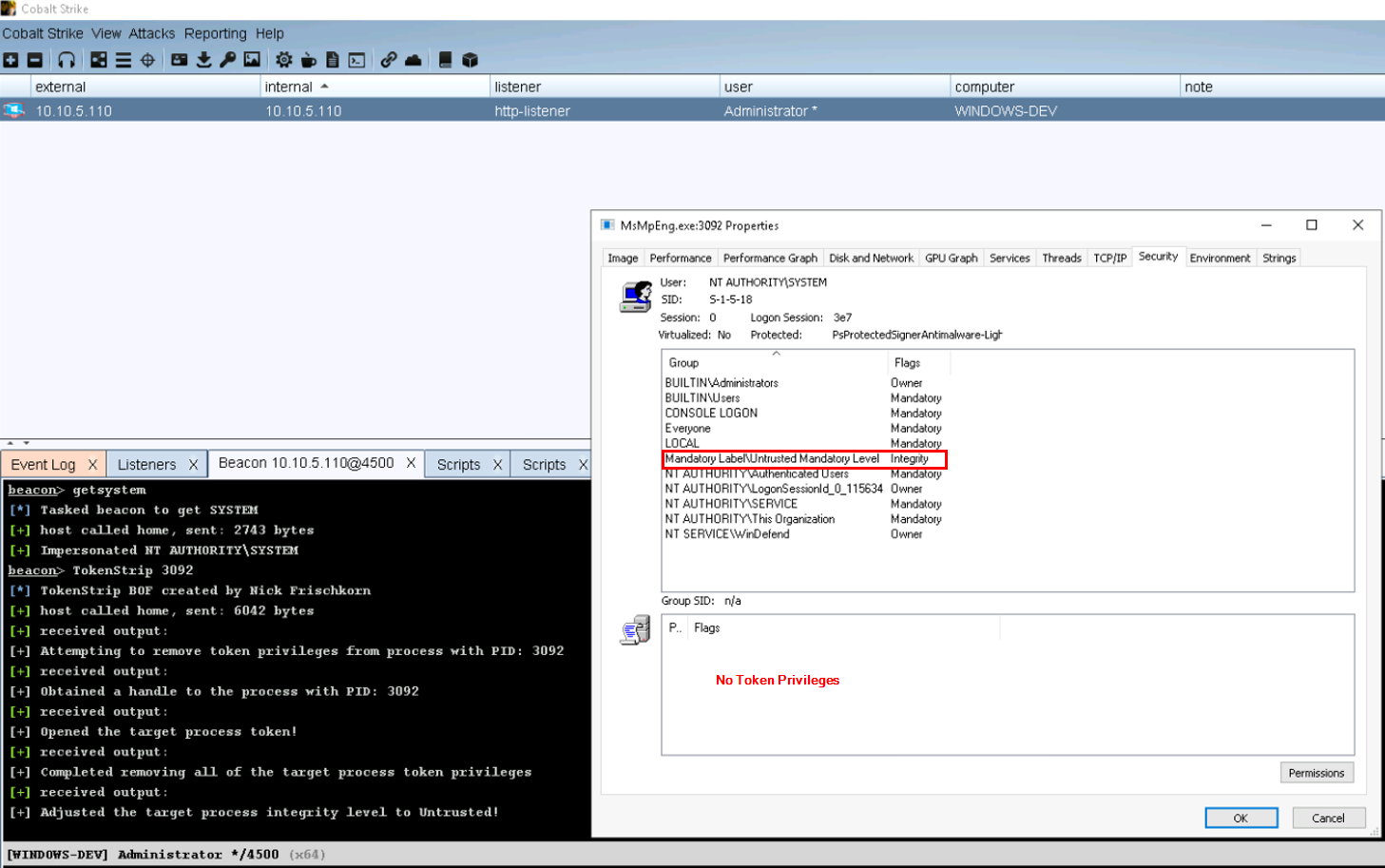
Task: Open the Strings tab in Properties
Action: coord(1279,258)
